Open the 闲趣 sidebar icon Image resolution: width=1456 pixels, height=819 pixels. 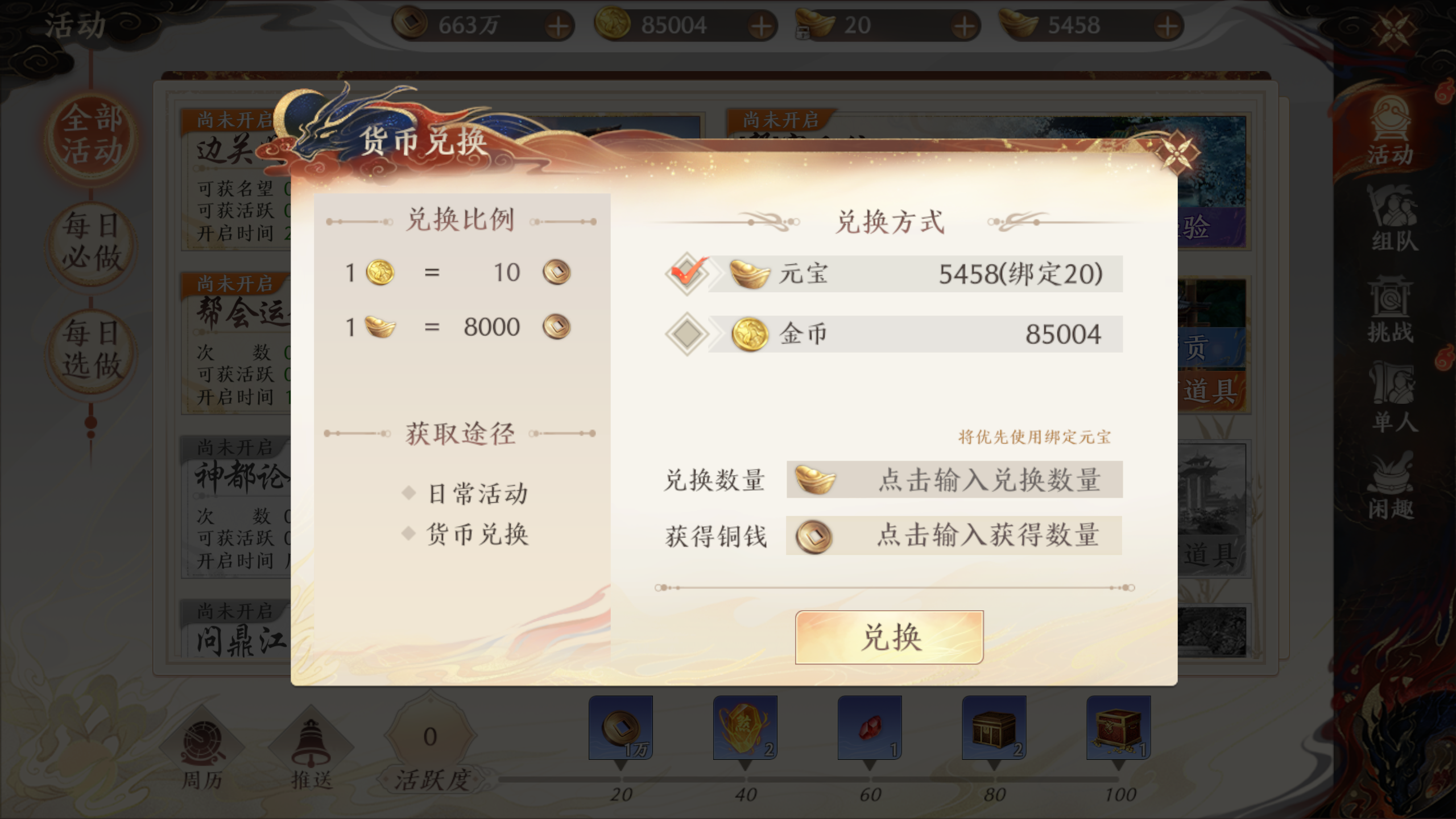[x=1391, y=486]
